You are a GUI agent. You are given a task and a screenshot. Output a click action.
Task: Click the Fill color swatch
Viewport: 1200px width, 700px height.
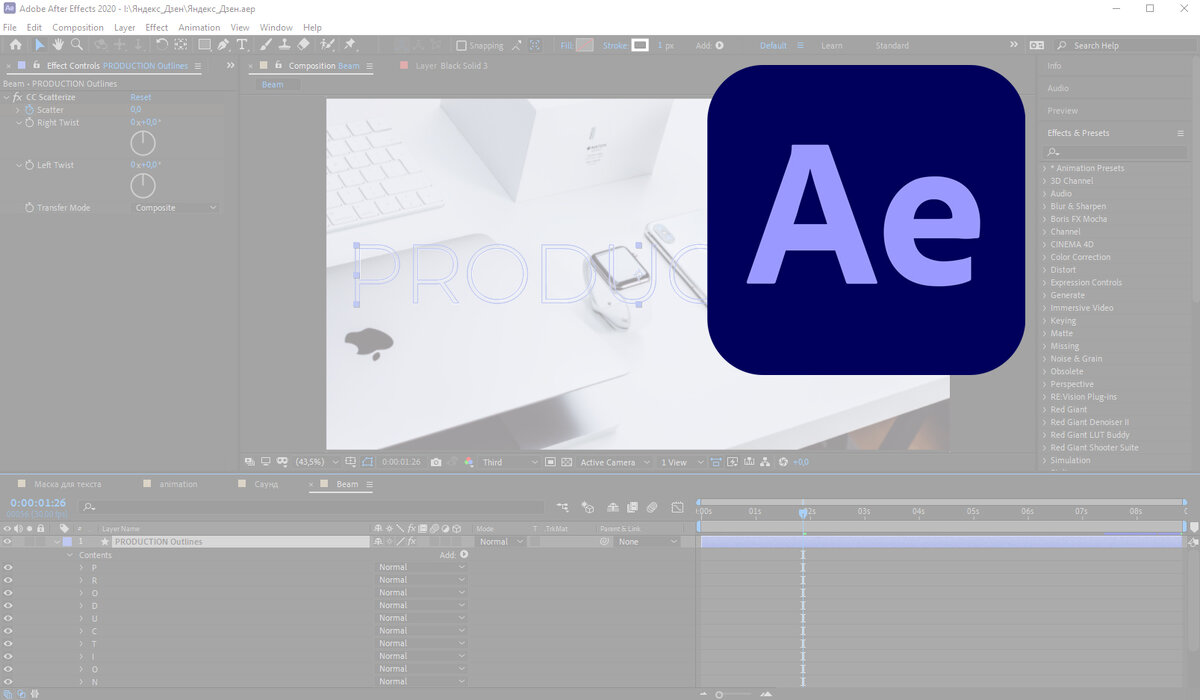585,45
